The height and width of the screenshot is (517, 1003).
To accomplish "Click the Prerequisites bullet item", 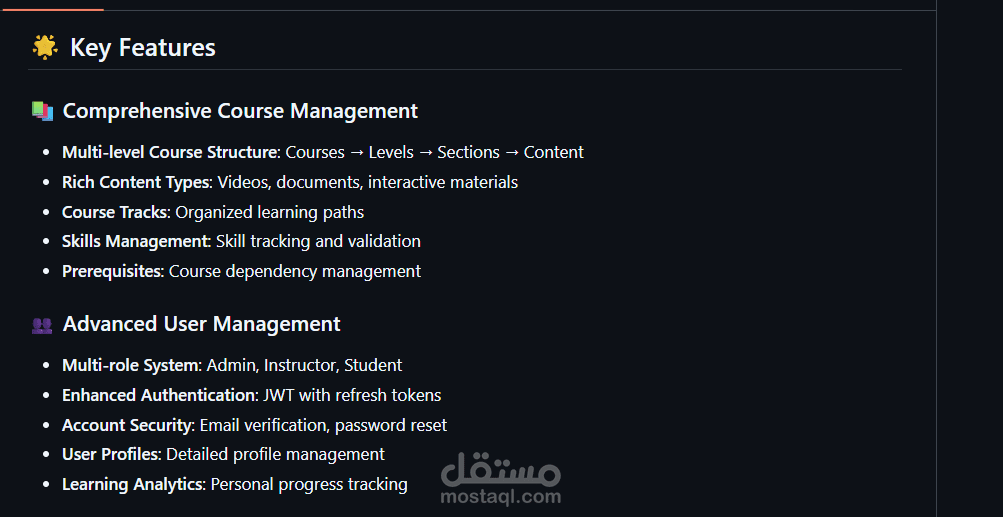I will [241, 271].
